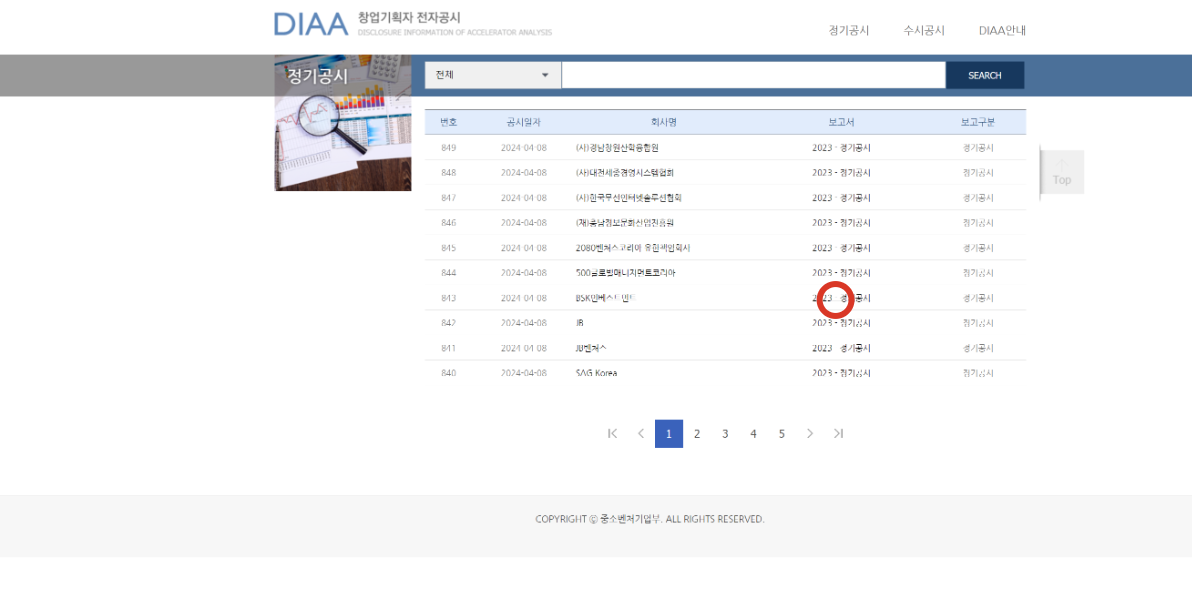Click the BSK인베스트먼트 company name
This screenshot has height=600, width=1192.
pyautogui.click(x=606, y=297)
